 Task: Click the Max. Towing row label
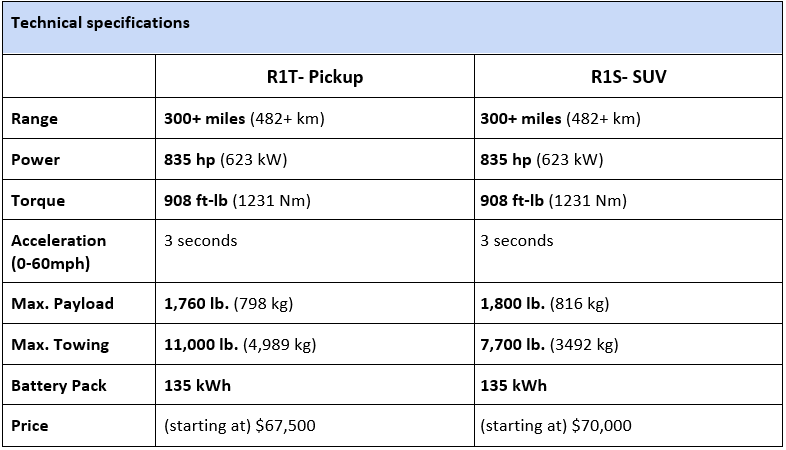[x=60, y=345]
